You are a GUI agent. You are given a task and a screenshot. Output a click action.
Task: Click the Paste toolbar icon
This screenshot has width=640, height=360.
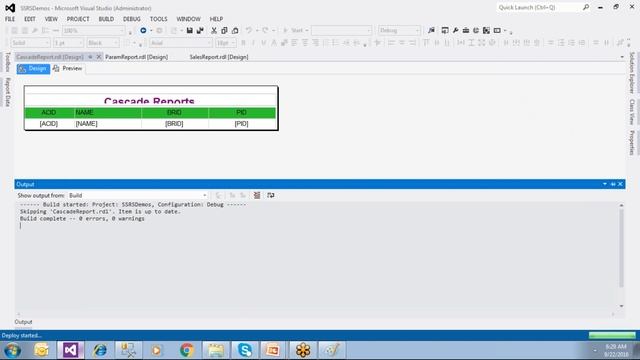click(235, 31)
